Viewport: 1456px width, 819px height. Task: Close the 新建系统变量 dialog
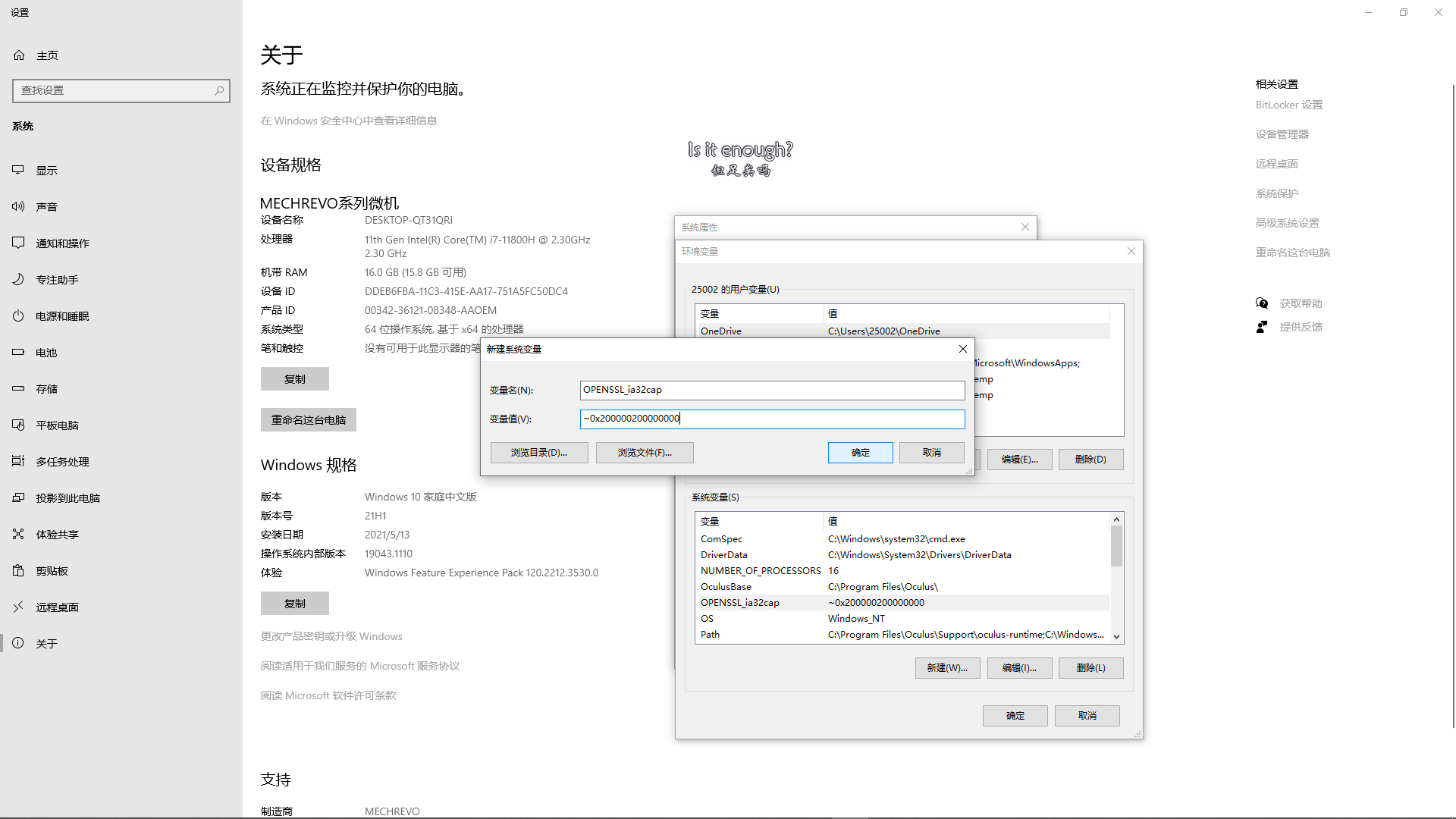963,349
